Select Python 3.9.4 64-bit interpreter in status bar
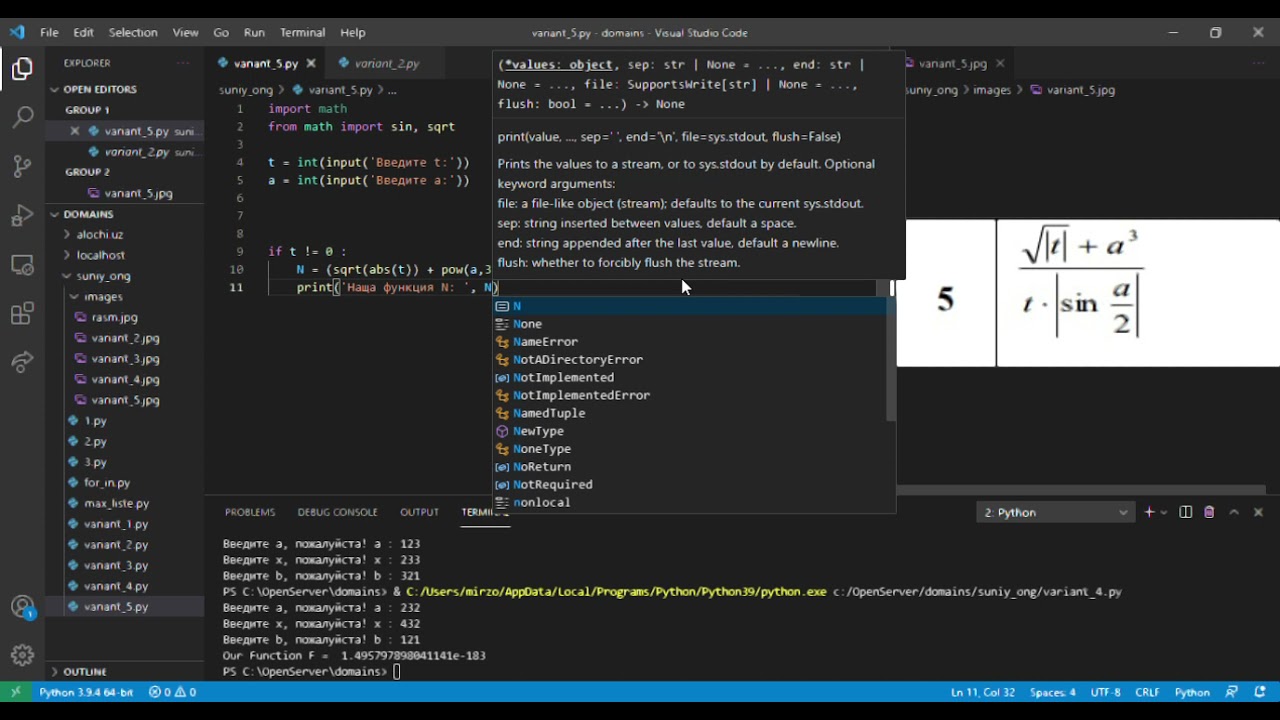Image resolution: width=1280 pixels, height=720 pixels. [x=86, y=692]
